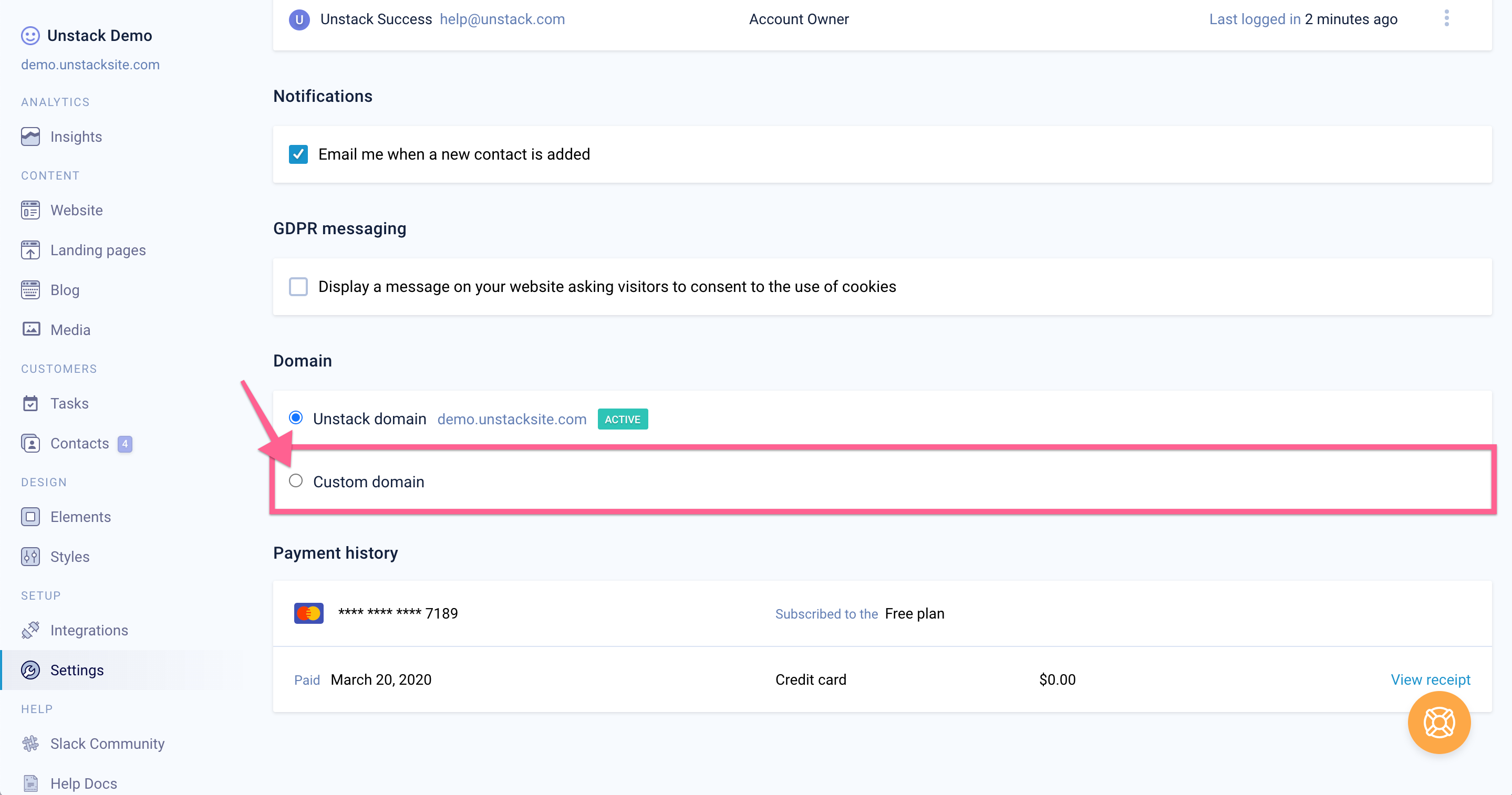Open the three-dot menu for Unstack Success
This screenshot has width=1512, height=795.
pyautogui.click(x=1446, y=18)
